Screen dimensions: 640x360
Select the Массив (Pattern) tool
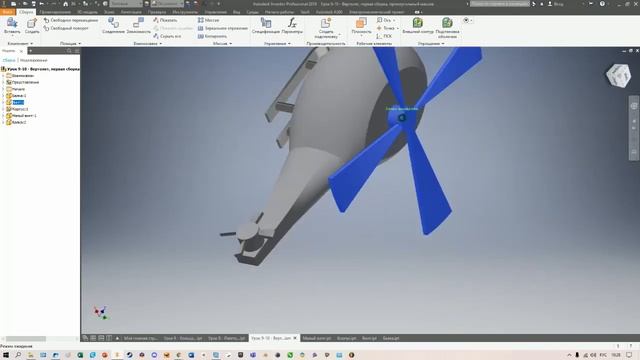[x=209, y=20]
